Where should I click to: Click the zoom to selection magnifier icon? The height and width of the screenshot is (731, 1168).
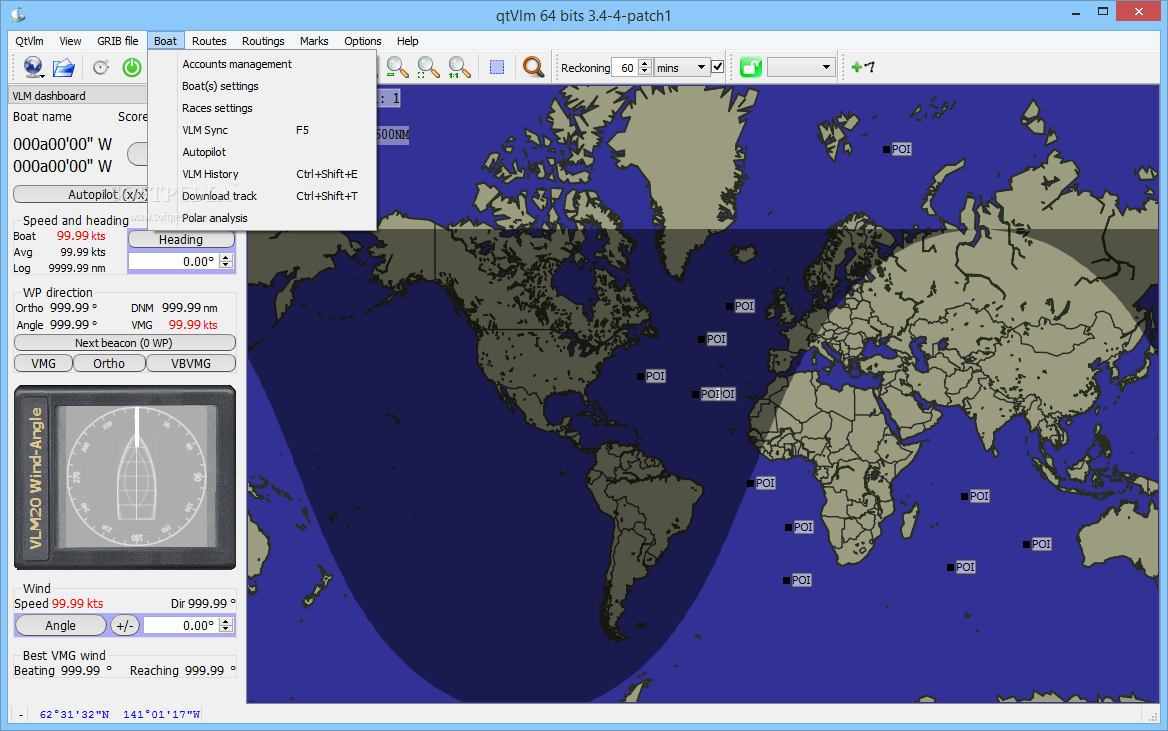(428, 67)
